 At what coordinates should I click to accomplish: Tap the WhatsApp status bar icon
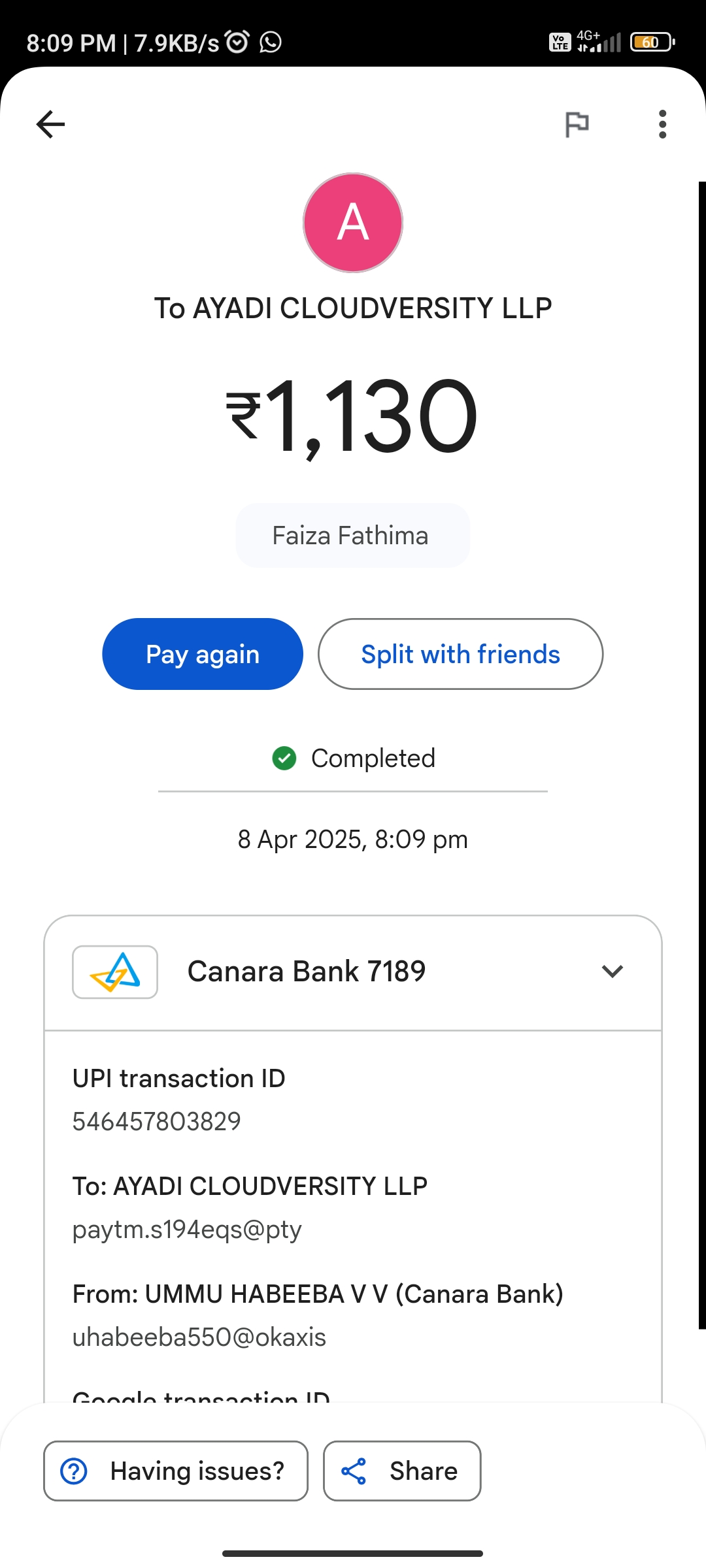(271, 42)
